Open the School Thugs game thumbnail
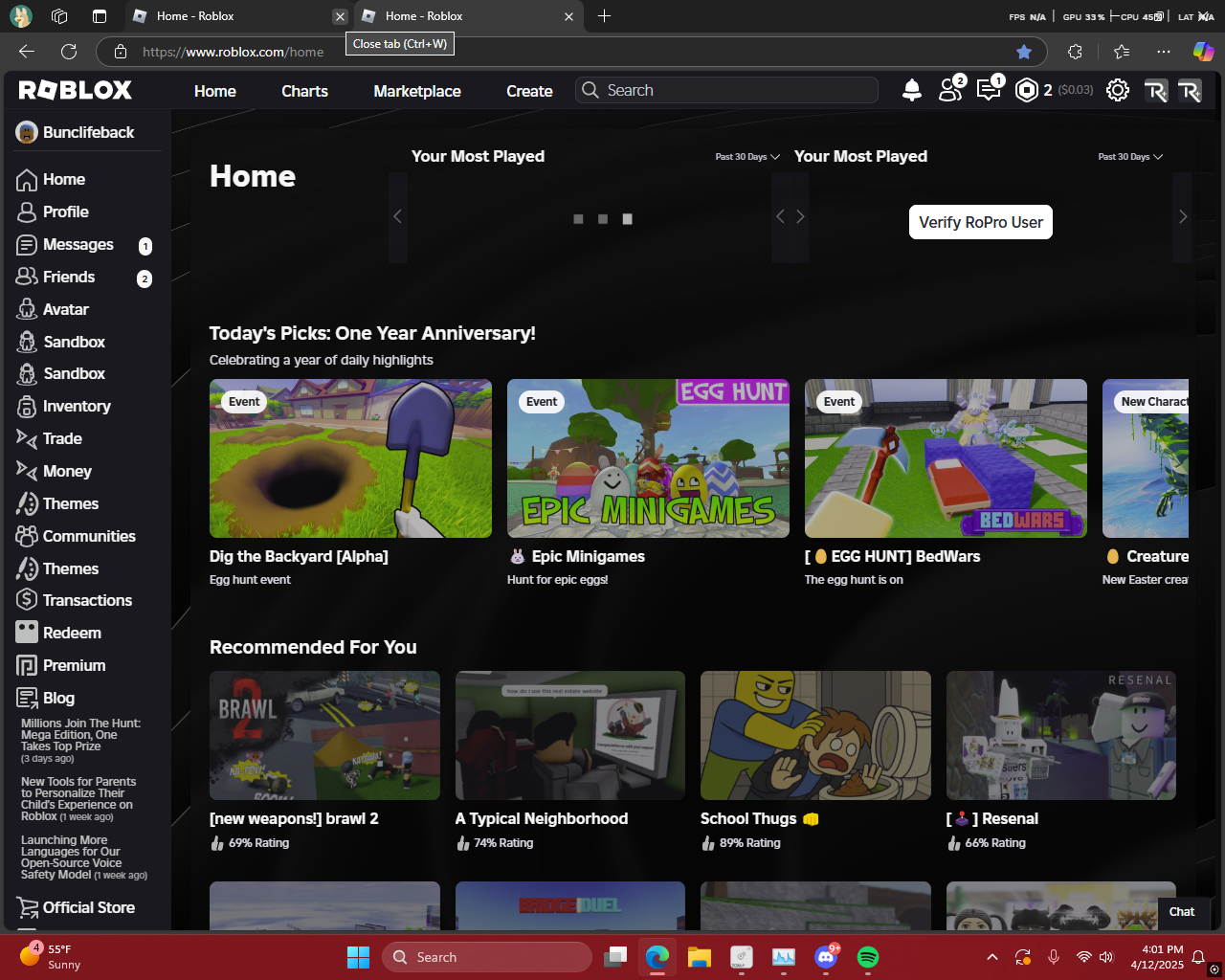Image resolution: width=1225 pixels, height=980 pixels. (815, 735)
